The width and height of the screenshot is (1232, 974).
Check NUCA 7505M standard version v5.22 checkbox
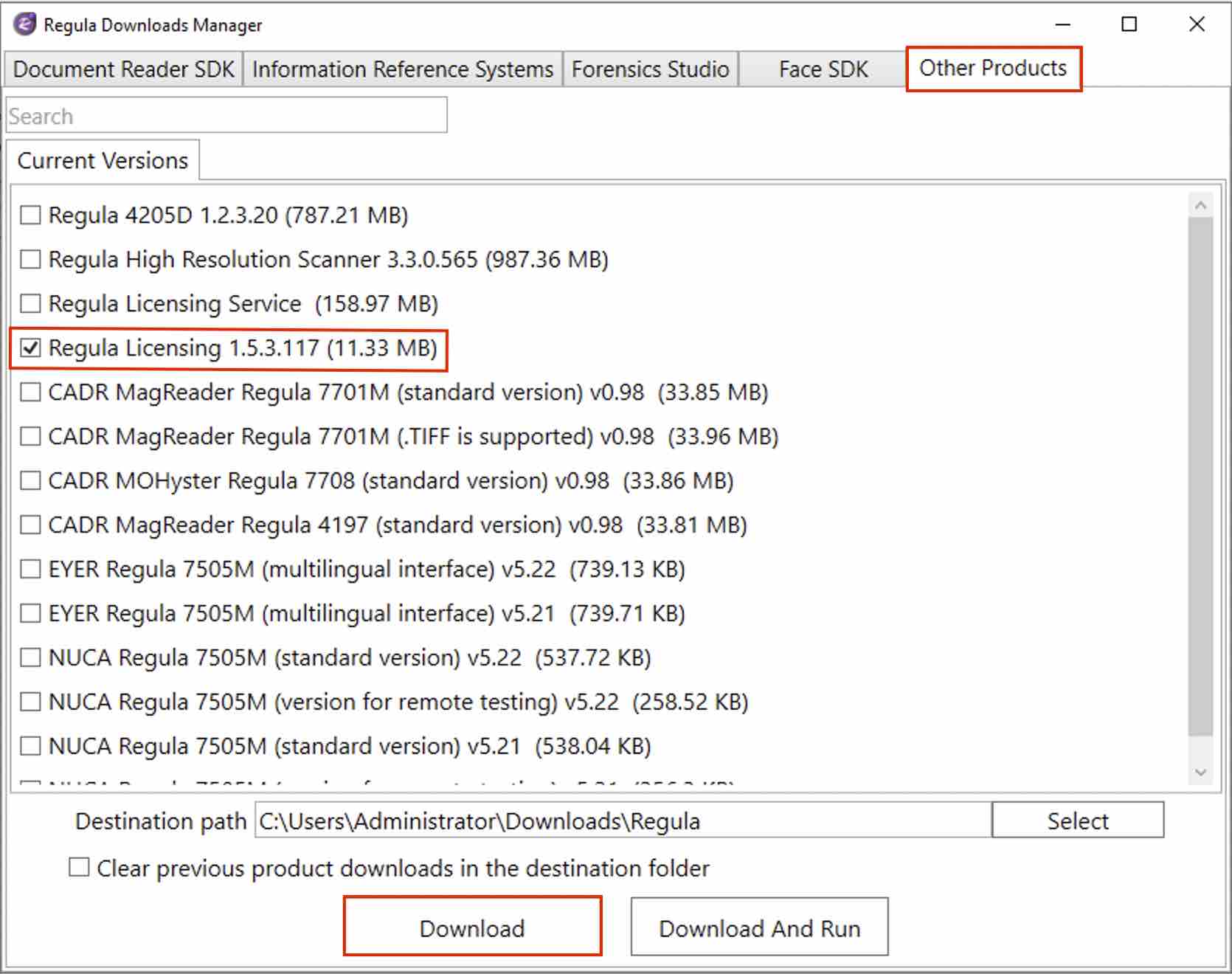tap(30, 657)
